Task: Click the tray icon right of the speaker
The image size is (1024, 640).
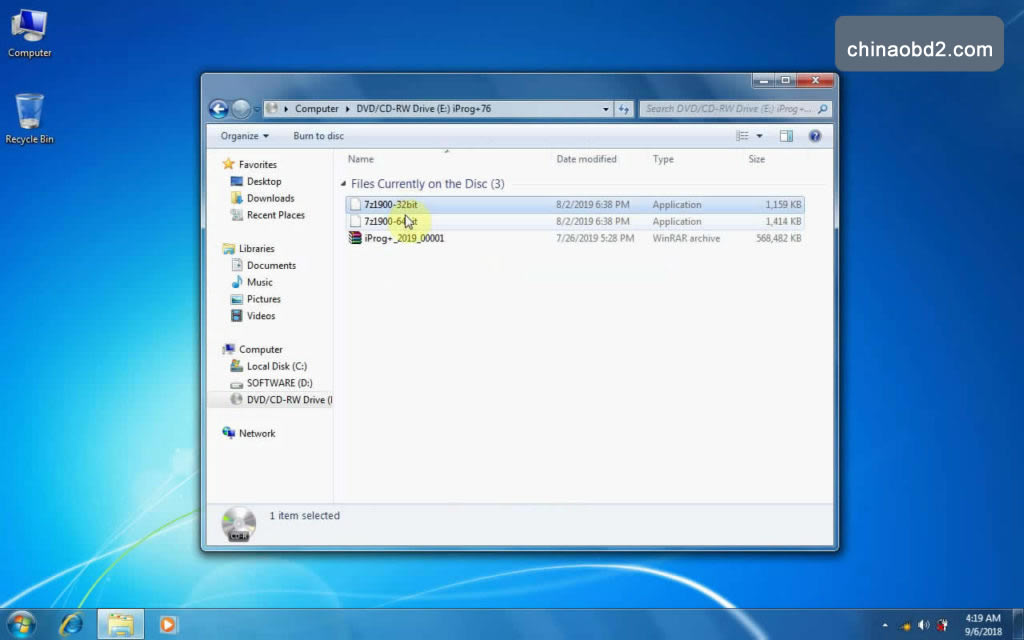Action: (x=942, y=625)
